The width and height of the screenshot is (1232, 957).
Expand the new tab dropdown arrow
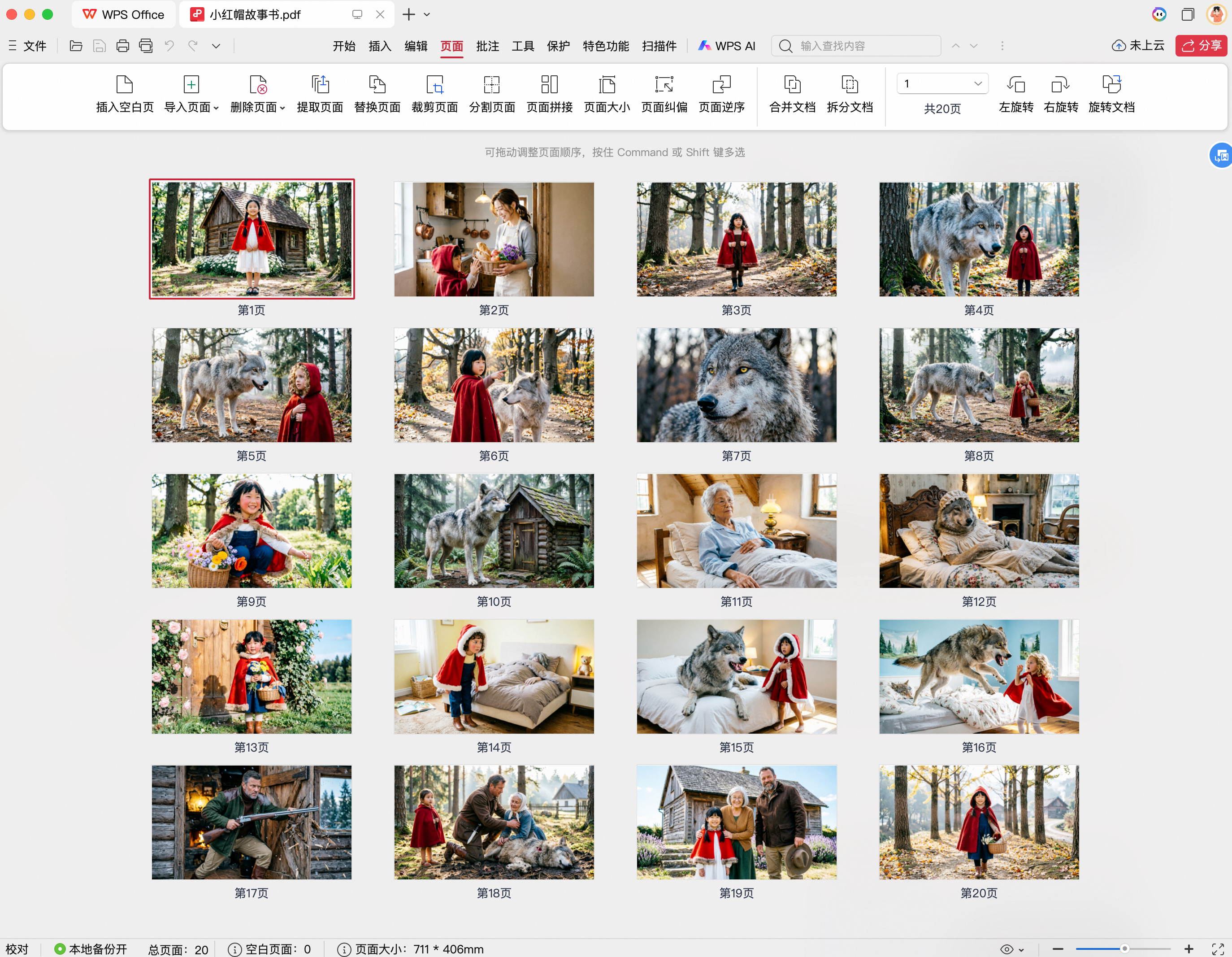[427, 14]
